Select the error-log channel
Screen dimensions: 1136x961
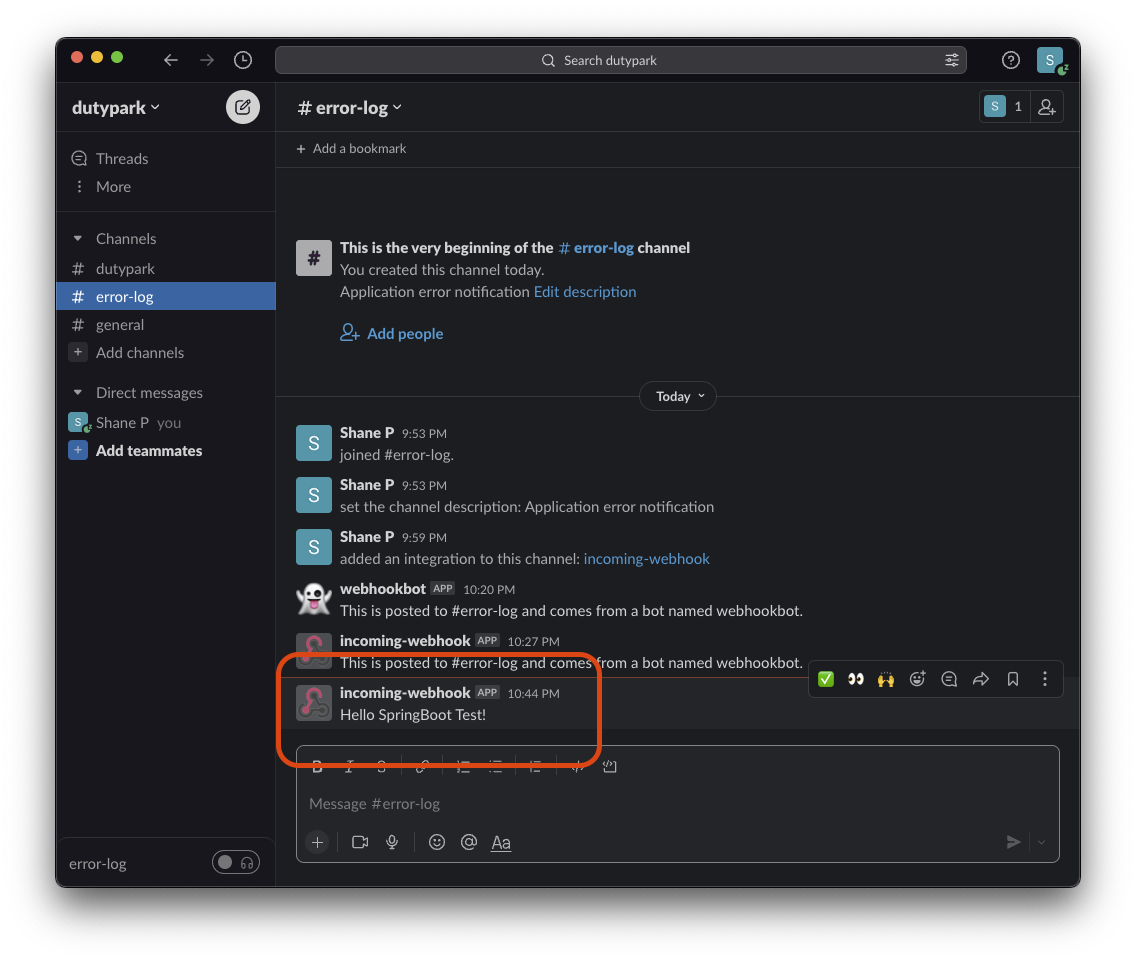(166, 296)
